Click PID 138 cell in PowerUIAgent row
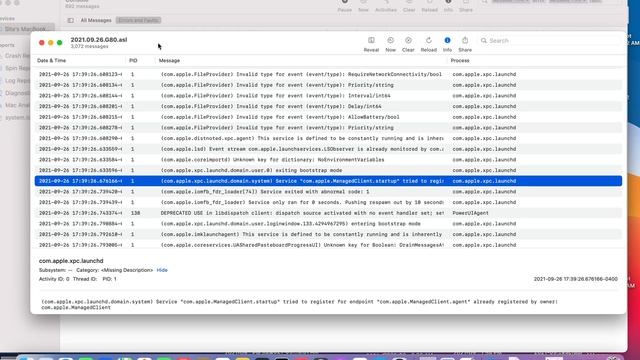The height and width of the screenshot is (360, 640). click(x=136, y=213)
